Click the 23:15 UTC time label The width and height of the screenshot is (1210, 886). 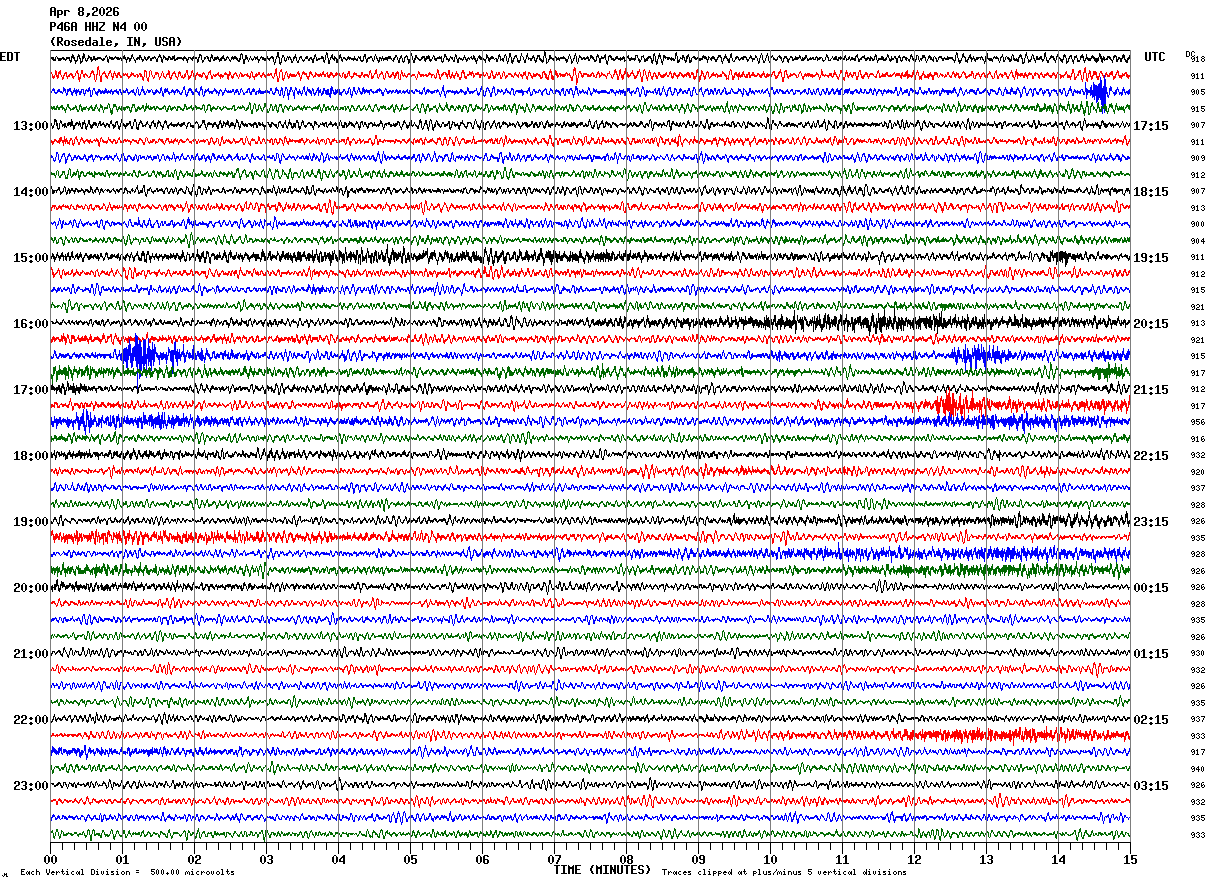(x=1151, y=522)
